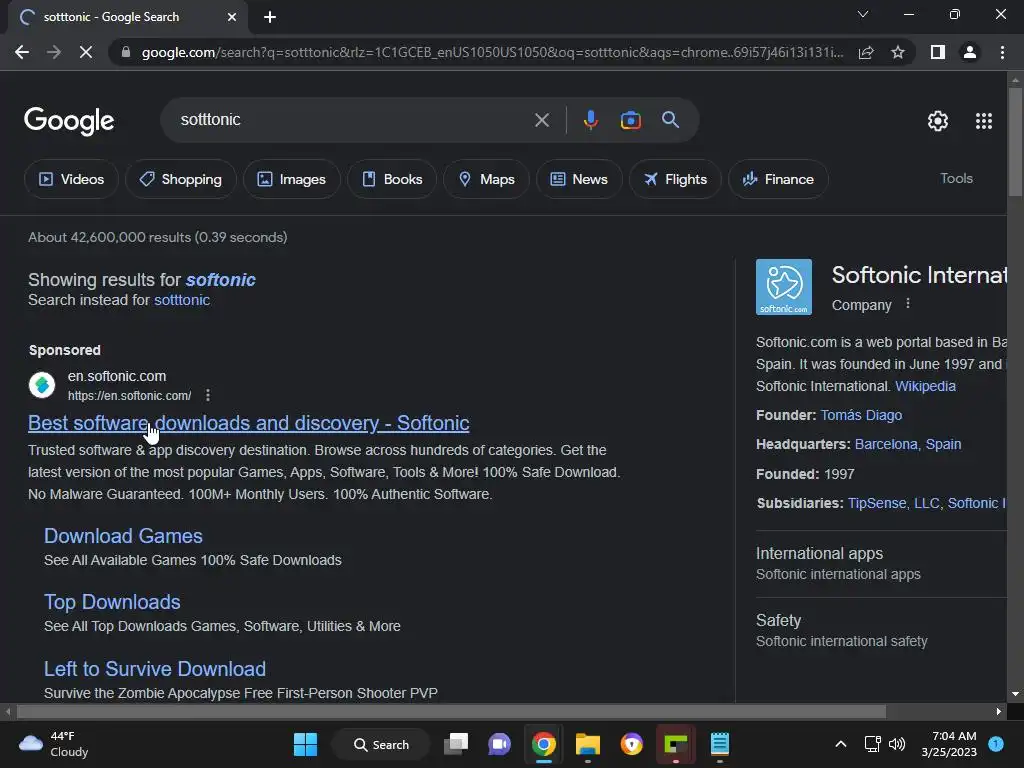Switch to the Books results tab
The width and height of the screenshot is (1024, 768).
(392, 179)
